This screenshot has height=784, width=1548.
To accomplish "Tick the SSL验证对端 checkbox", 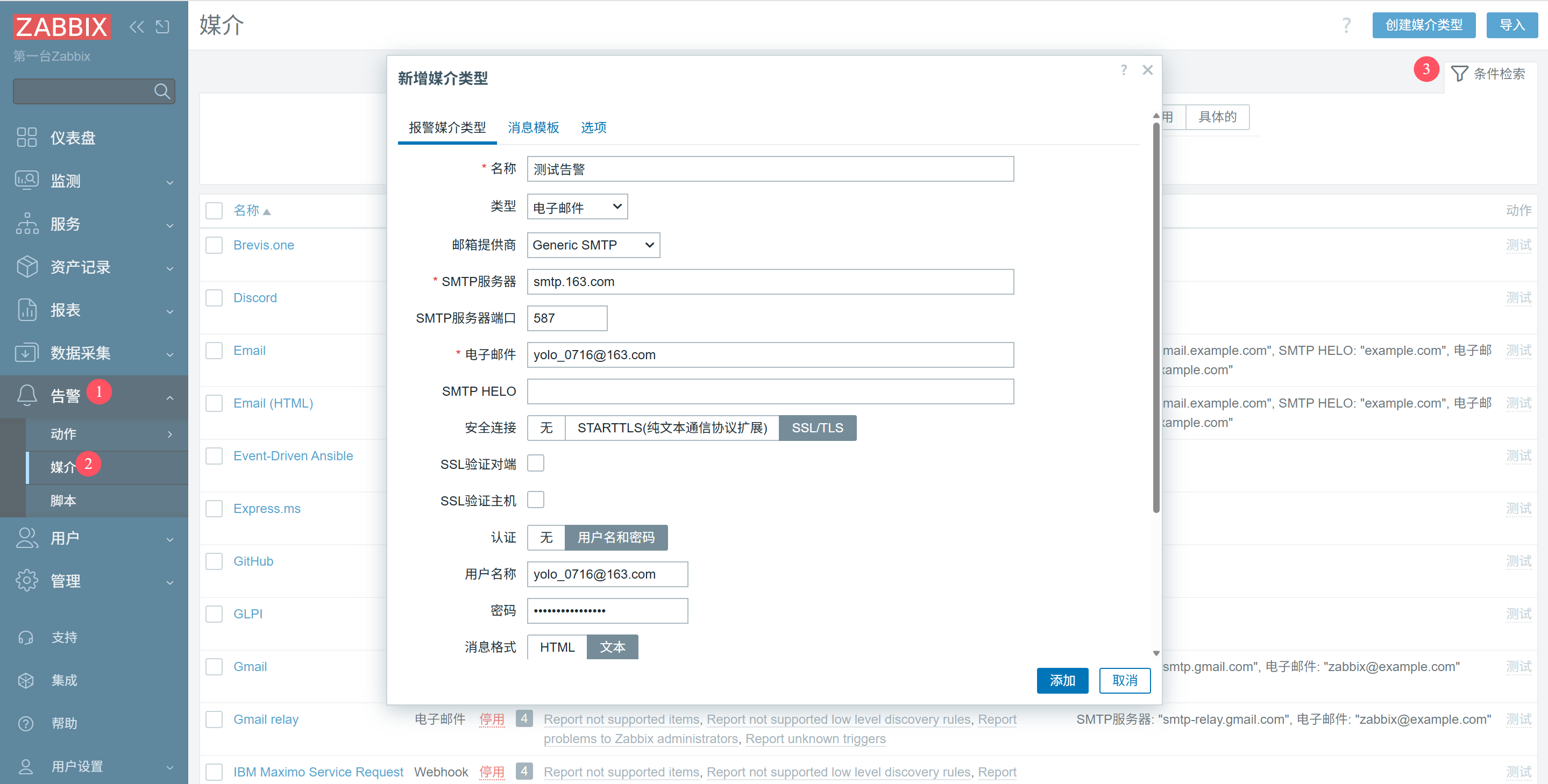I will pyautogui.click(x=535, y=463).
